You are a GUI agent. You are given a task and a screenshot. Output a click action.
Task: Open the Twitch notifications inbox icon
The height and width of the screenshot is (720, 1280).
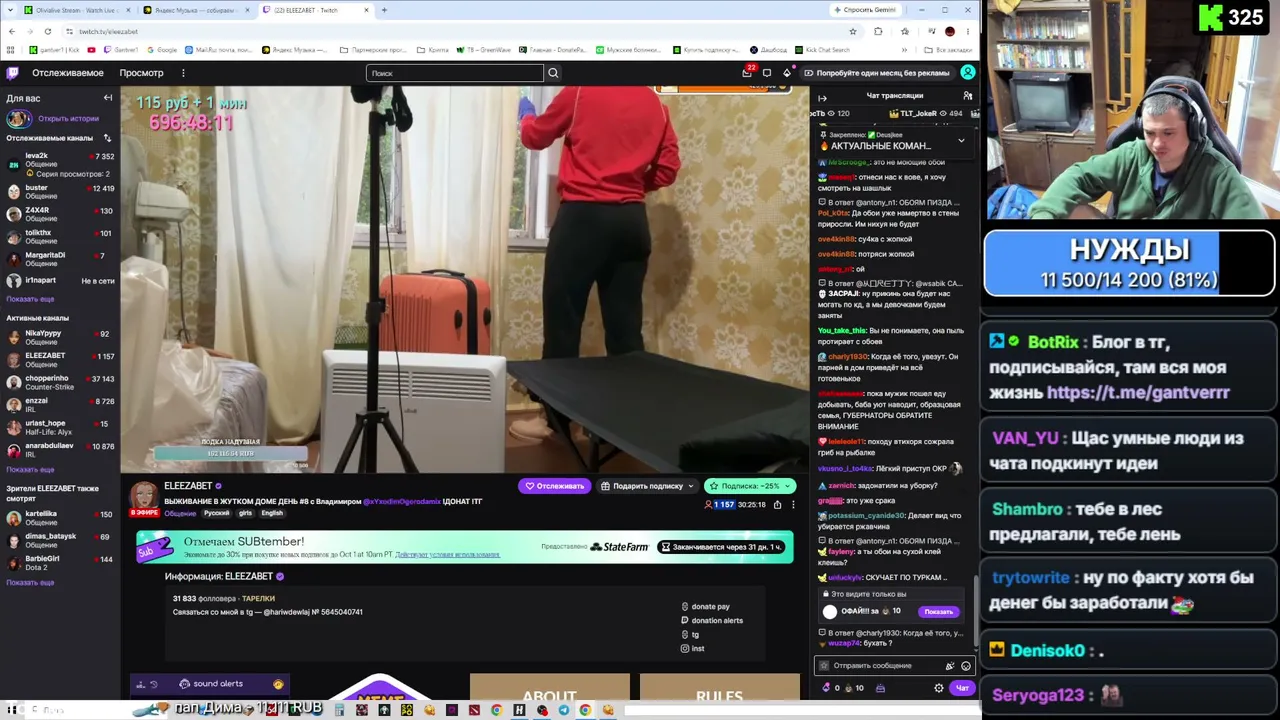point(747,72)
